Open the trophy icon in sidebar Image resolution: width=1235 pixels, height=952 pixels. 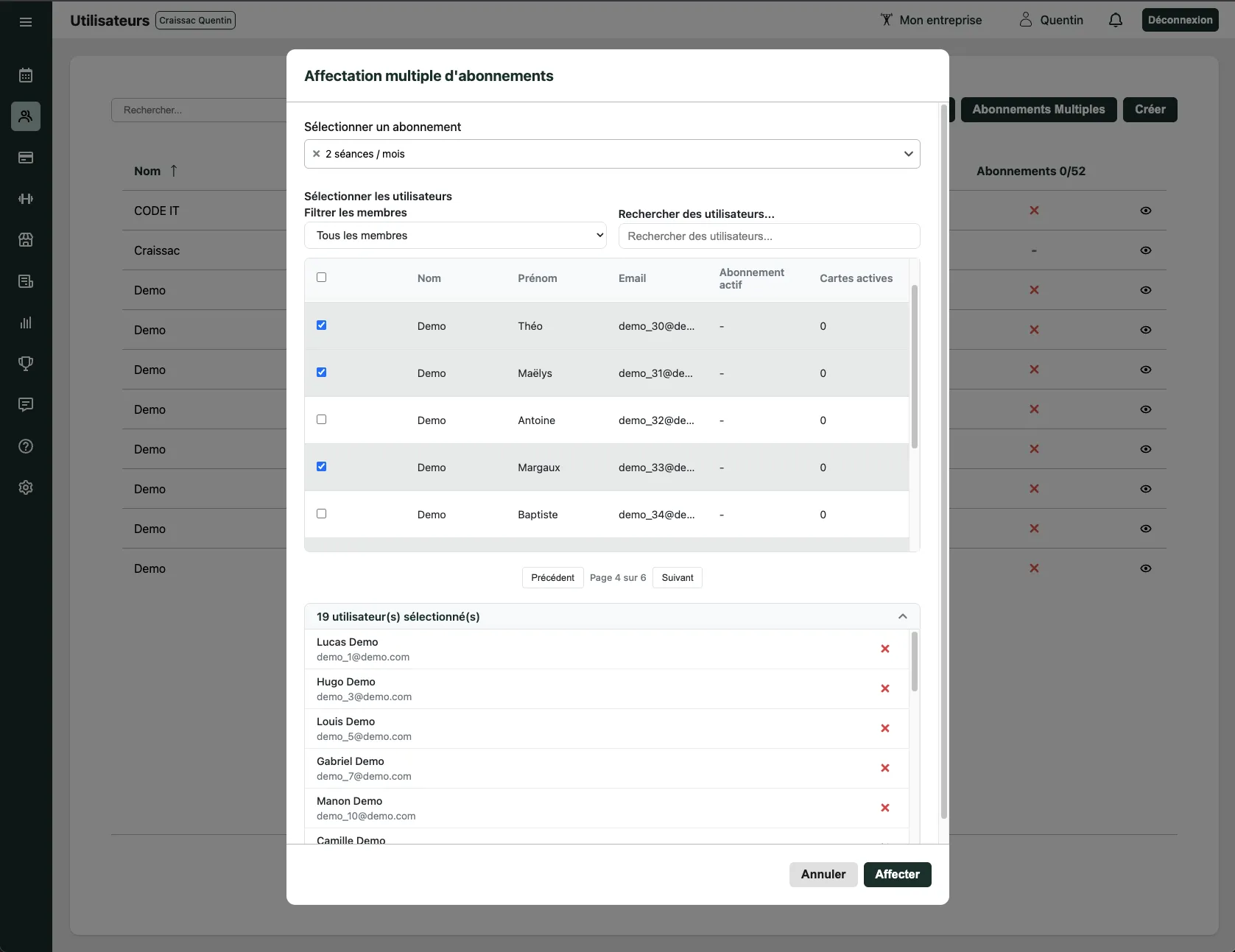point(26,364)
